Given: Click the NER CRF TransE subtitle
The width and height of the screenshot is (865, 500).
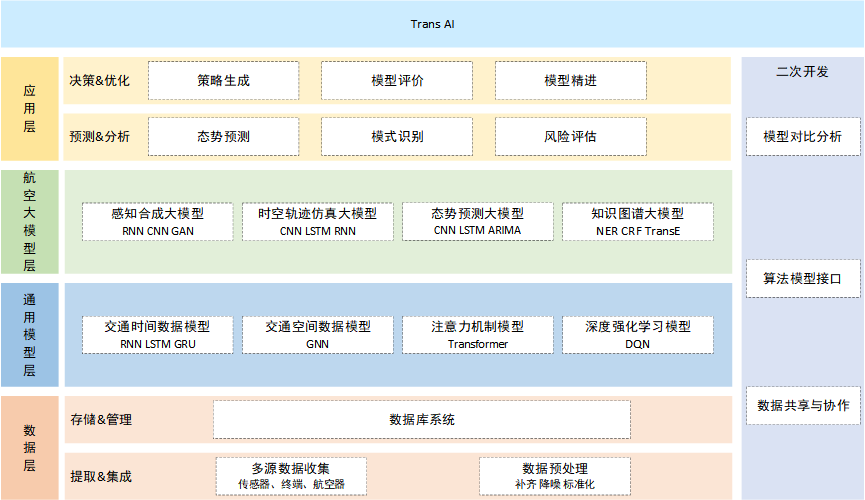Looking at the screenshot, I should pos(638,231).
